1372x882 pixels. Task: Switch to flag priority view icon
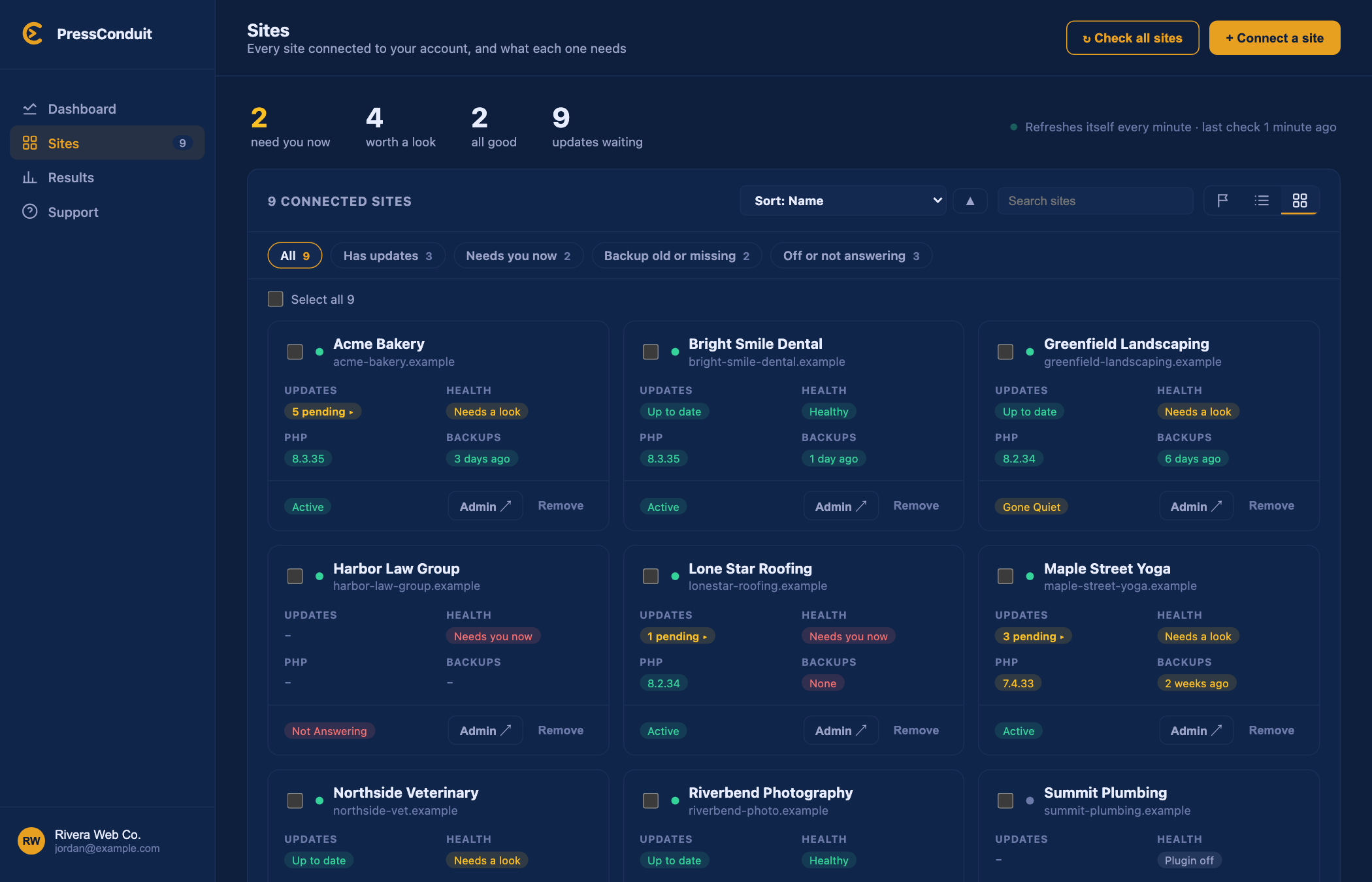(x=1222, y=201)
